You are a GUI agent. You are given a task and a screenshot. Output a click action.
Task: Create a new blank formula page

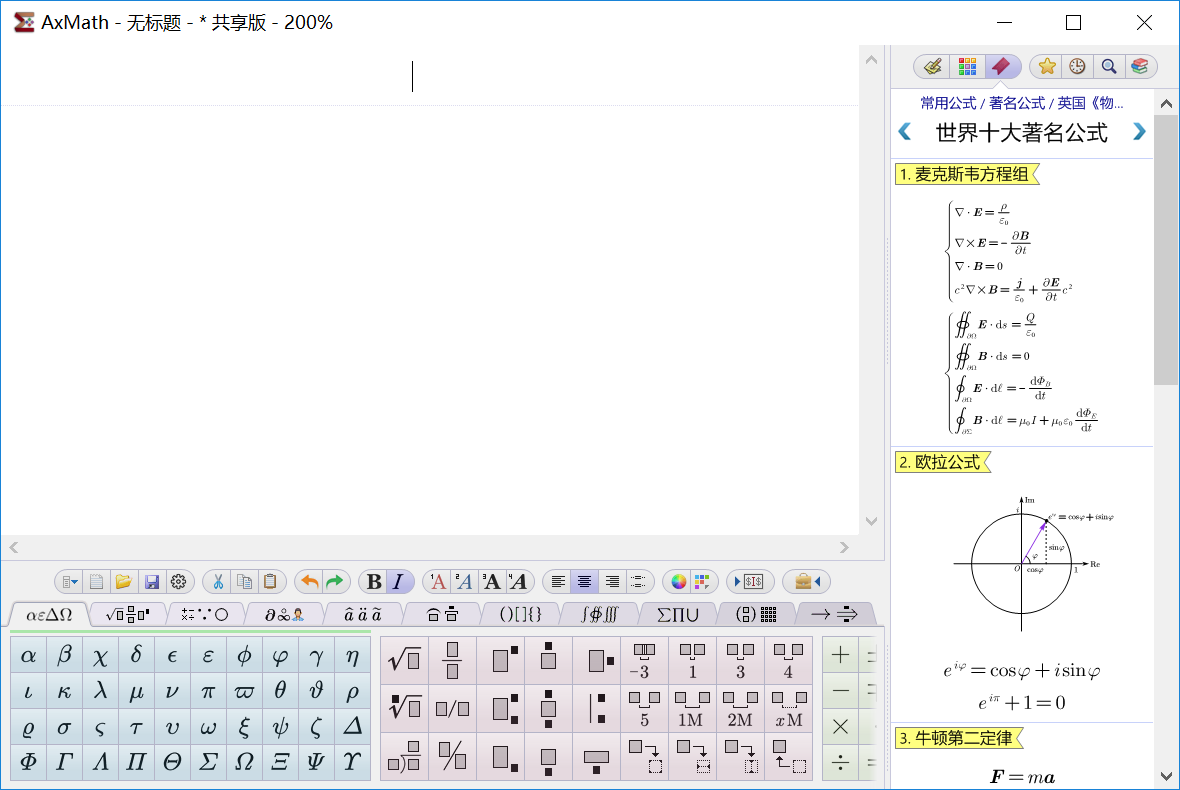tap(96, 582)
